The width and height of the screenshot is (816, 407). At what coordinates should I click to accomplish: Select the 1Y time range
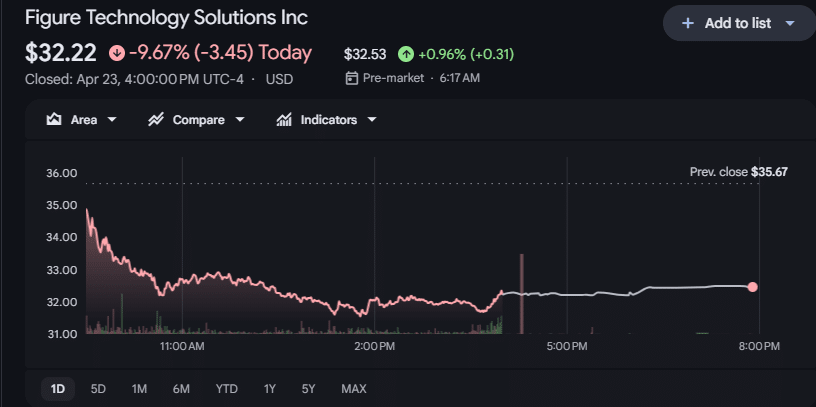pos(269,389)
